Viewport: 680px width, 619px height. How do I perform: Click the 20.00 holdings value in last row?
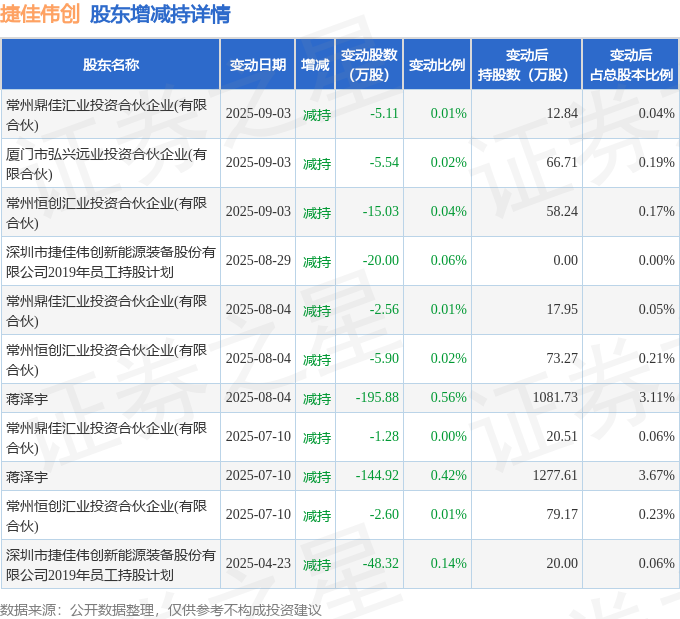562,563
